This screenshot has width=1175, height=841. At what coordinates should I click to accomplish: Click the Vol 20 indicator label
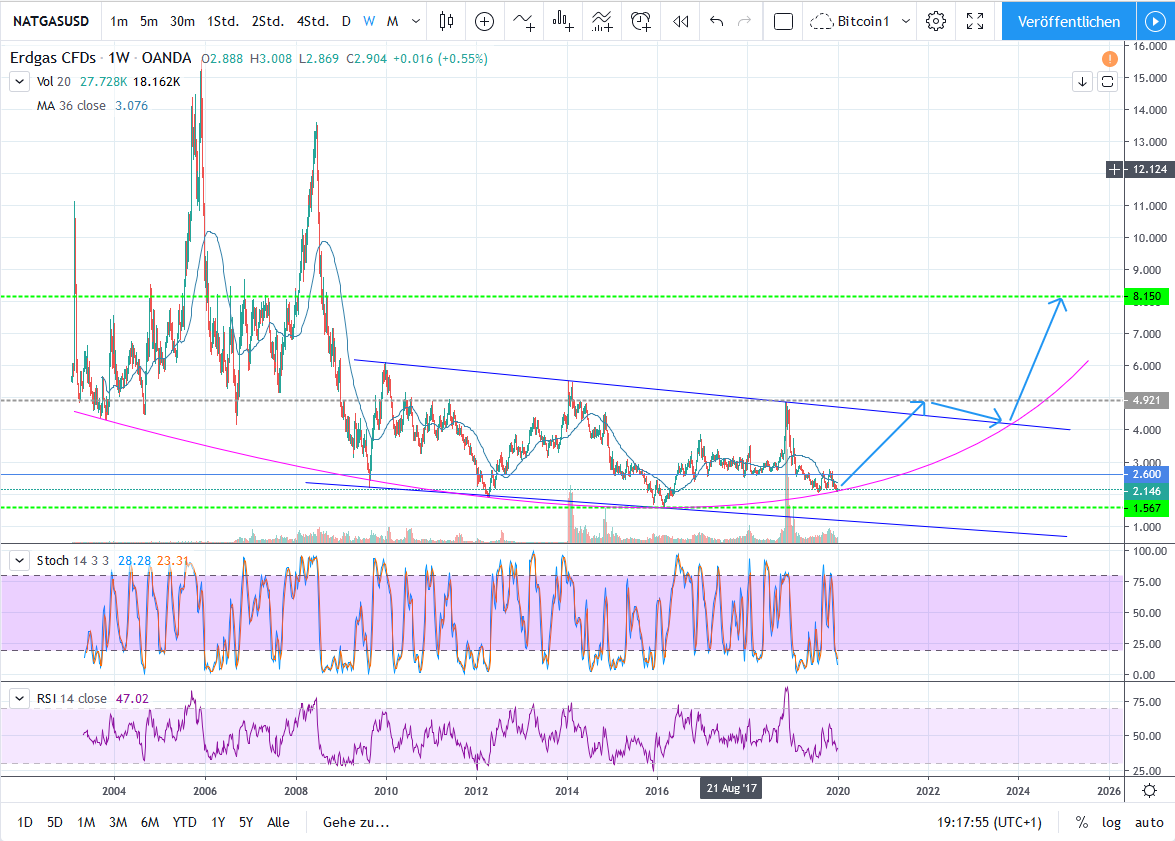(53, 82)
